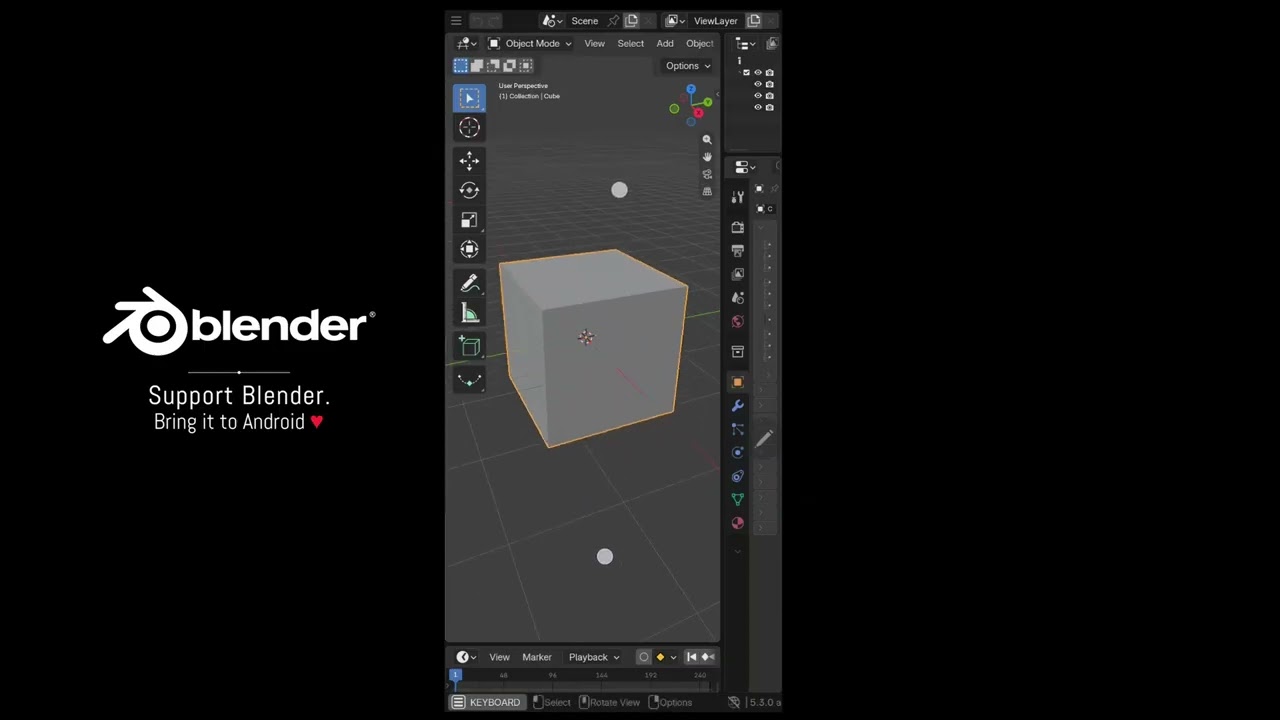This screenshot has width=1280, height=720.
Task: Activate the 3D Cursor tool
Action: pyautogui.click(x=469, y=128)
